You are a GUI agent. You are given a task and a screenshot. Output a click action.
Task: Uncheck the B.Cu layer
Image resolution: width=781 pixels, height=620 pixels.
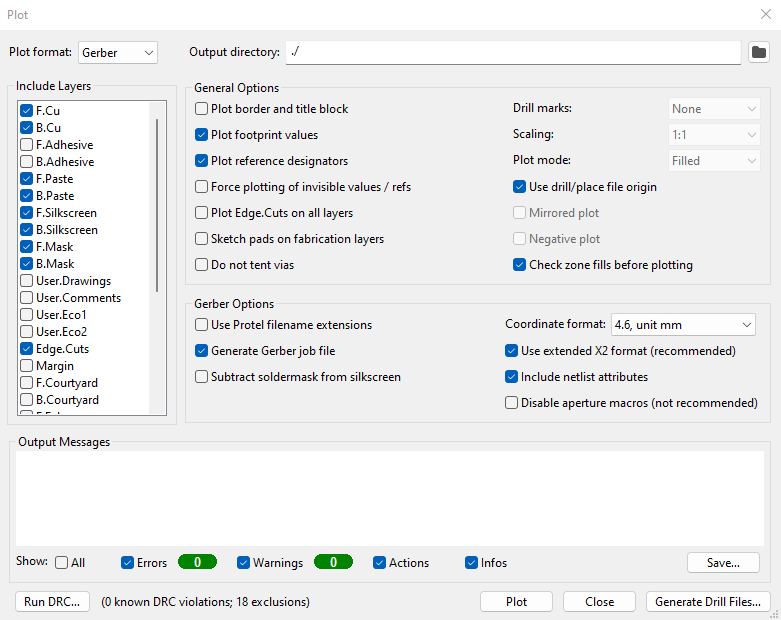(26, 127)
